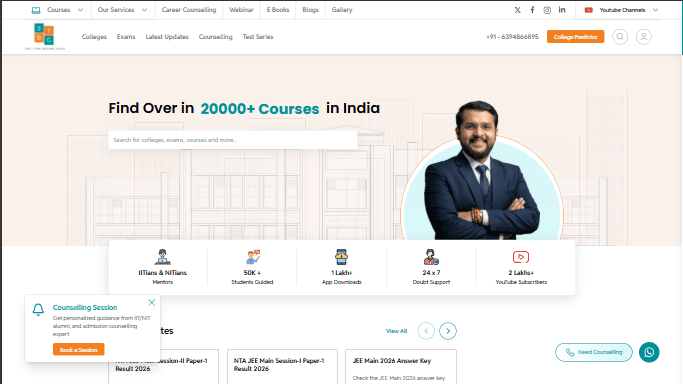The height and width of the screenshot is (384, 683).
Task: Click the "20000+ Courses" headline text
Action: 260,108
